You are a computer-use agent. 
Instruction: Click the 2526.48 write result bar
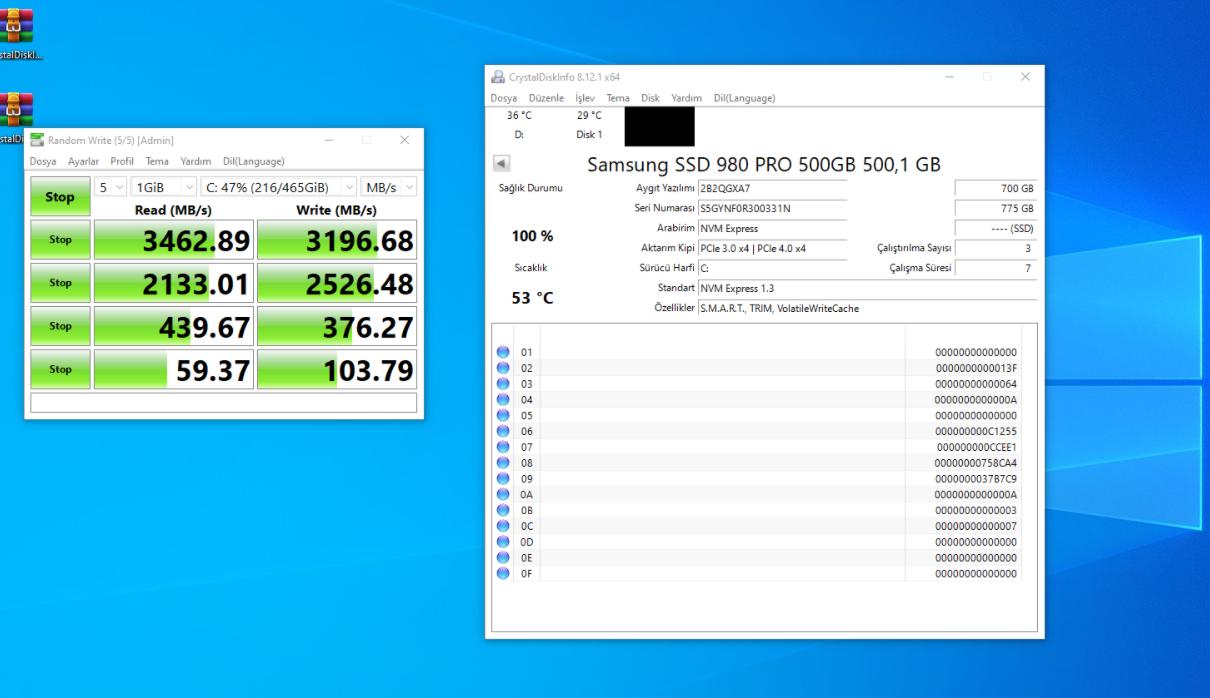click(x=337, y=283)
